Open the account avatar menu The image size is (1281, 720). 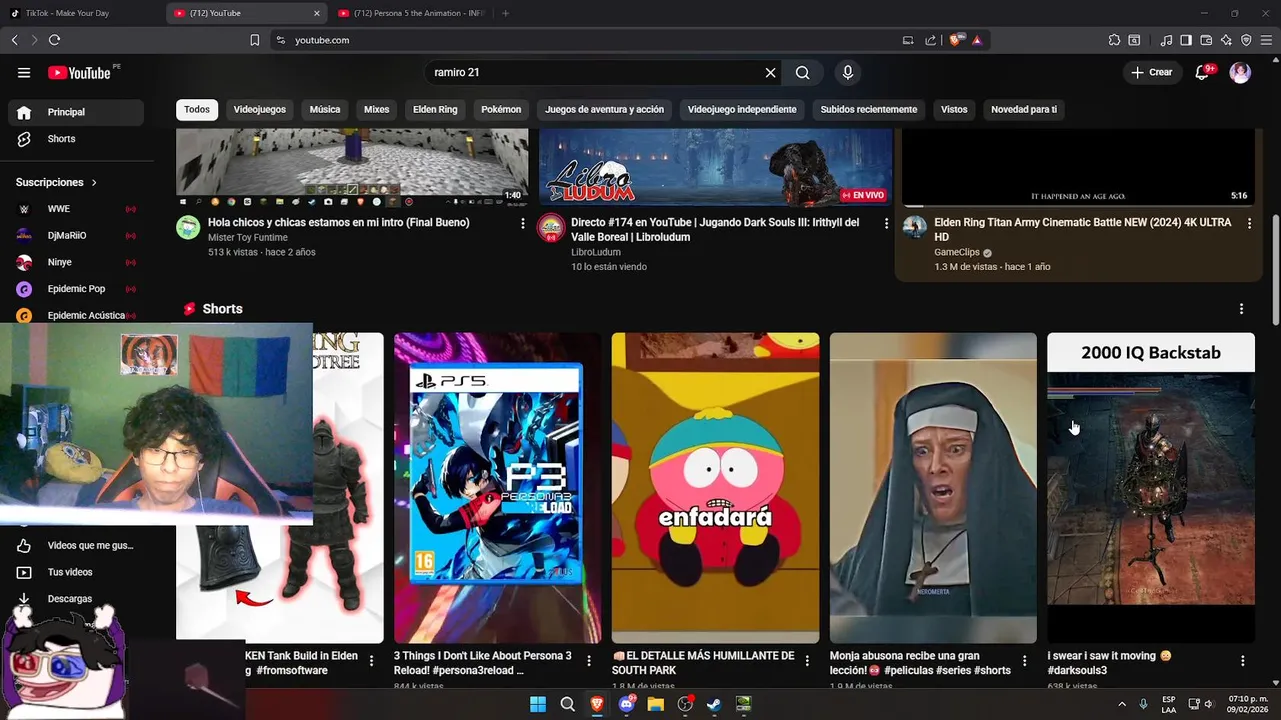click(1240, 73)
